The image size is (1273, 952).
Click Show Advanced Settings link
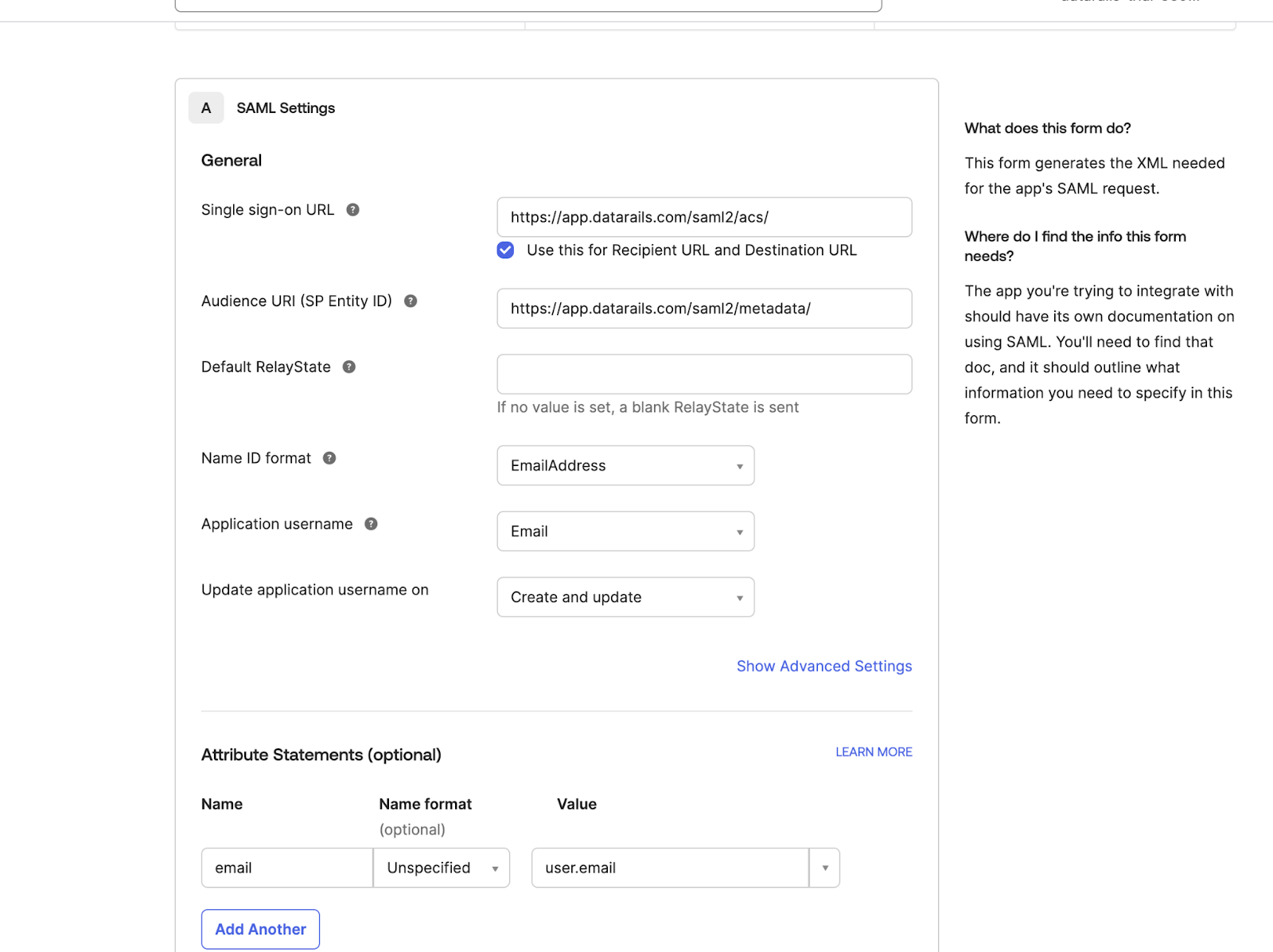tap(824, 666)
